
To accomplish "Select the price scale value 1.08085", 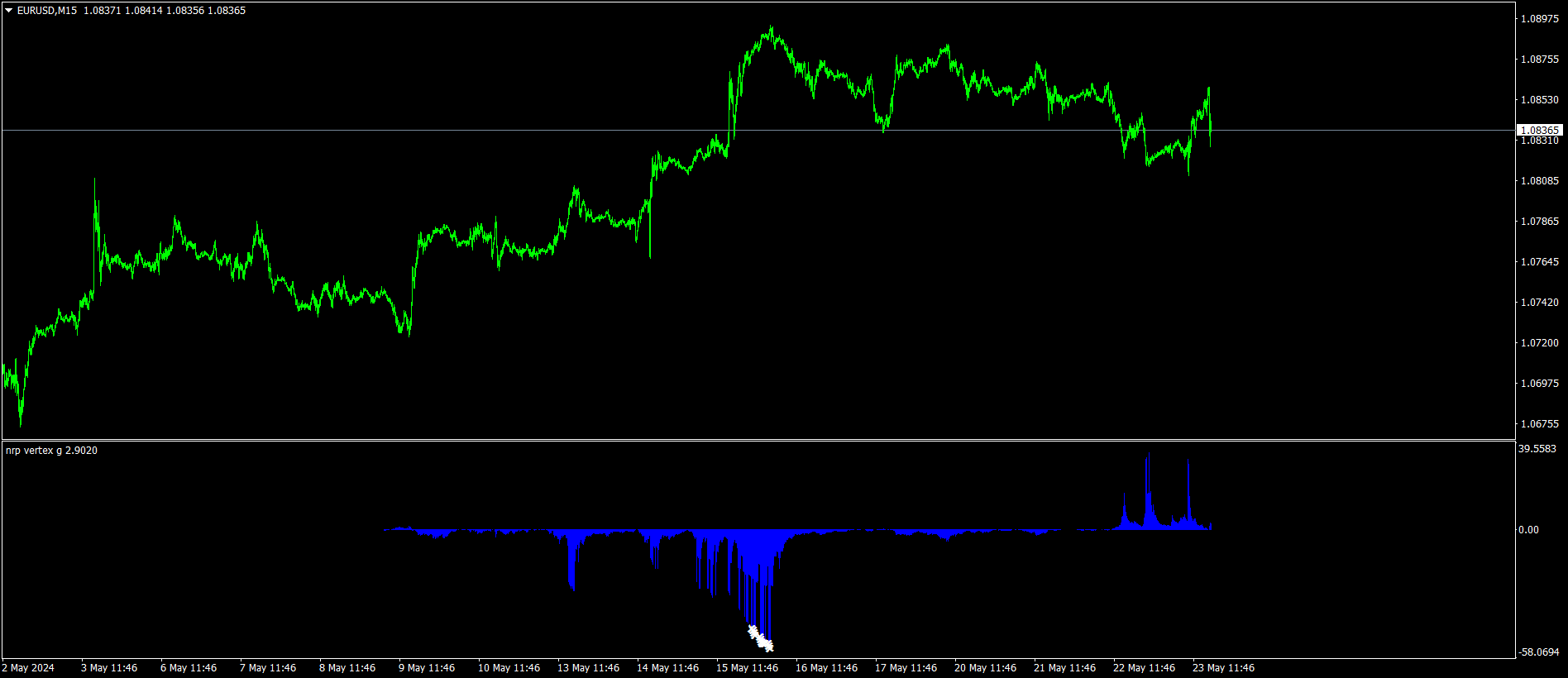I will pos(1540,181).
